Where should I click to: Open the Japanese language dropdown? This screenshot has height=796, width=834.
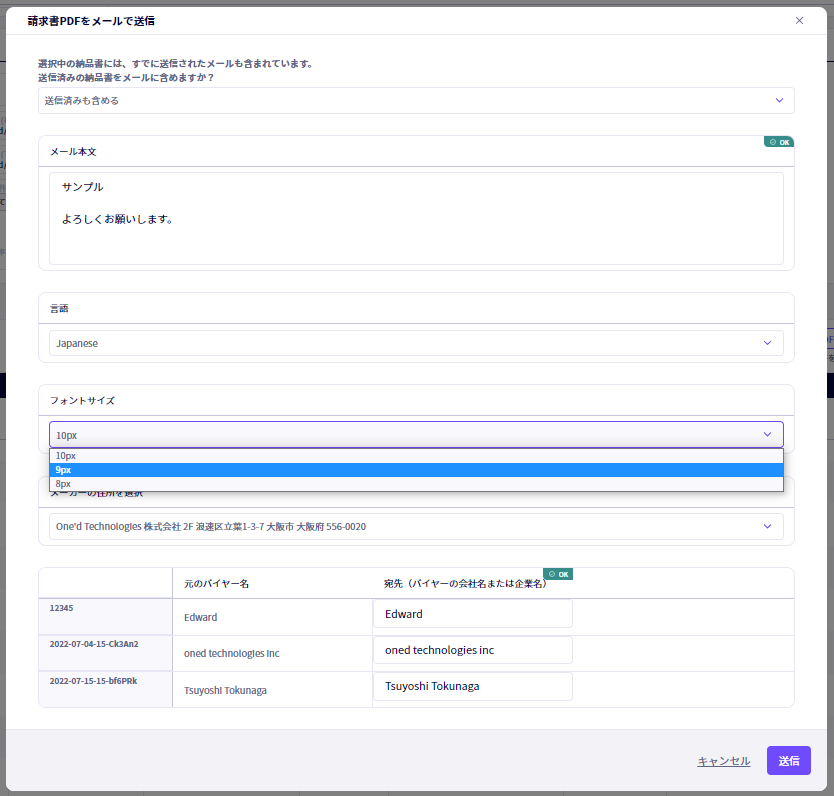coord(416,343)
